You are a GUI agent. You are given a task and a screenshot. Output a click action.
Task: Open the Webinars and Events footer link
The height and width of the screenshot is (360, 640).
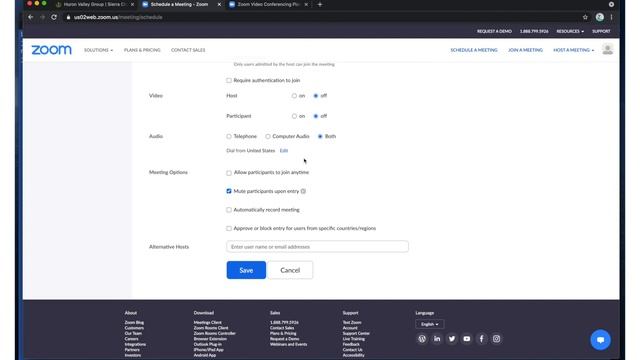click(289, 344)
